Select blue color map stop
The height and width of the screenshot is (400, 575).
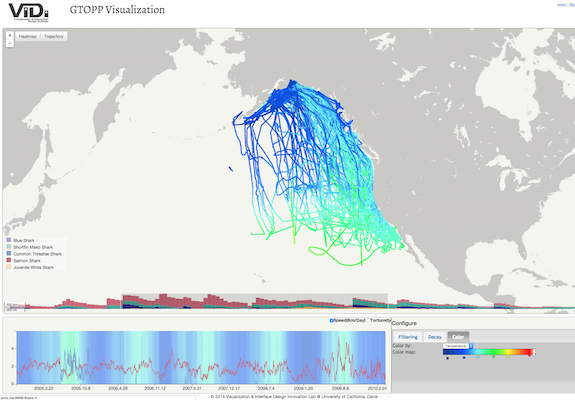tap(464, 357)
